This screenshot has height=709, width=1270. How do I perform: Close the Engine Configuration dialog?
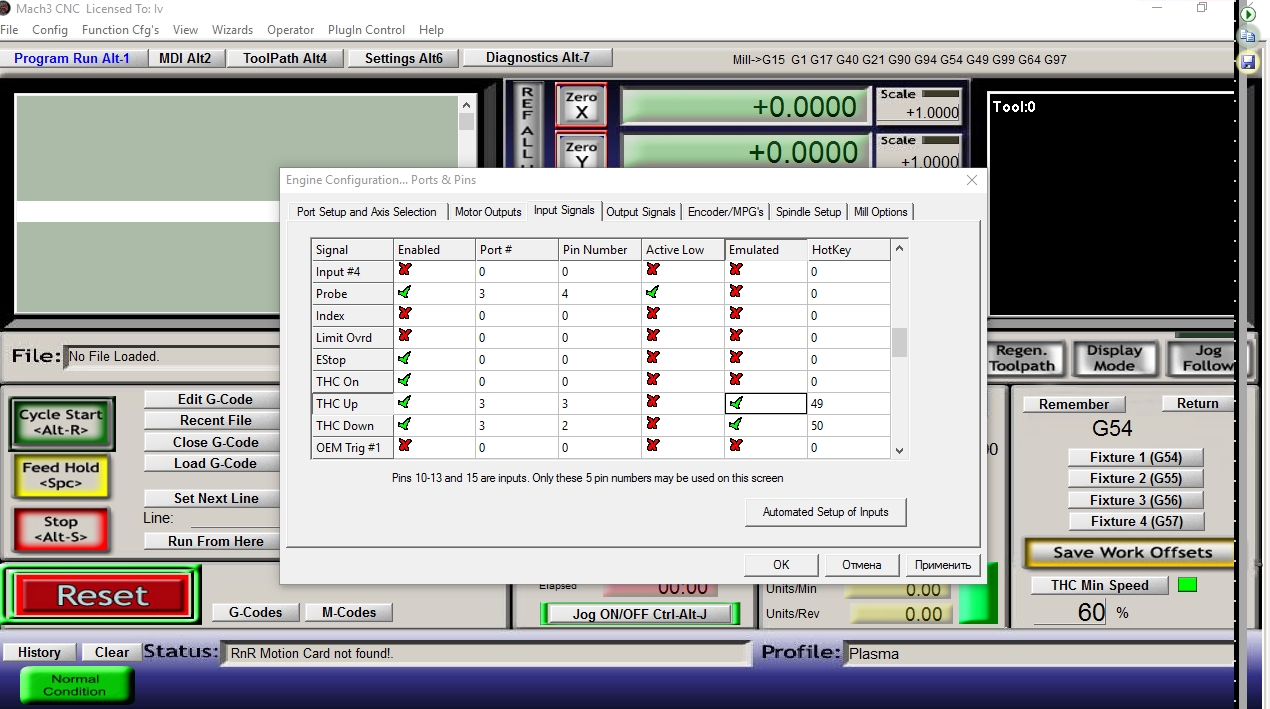[971, 180]
